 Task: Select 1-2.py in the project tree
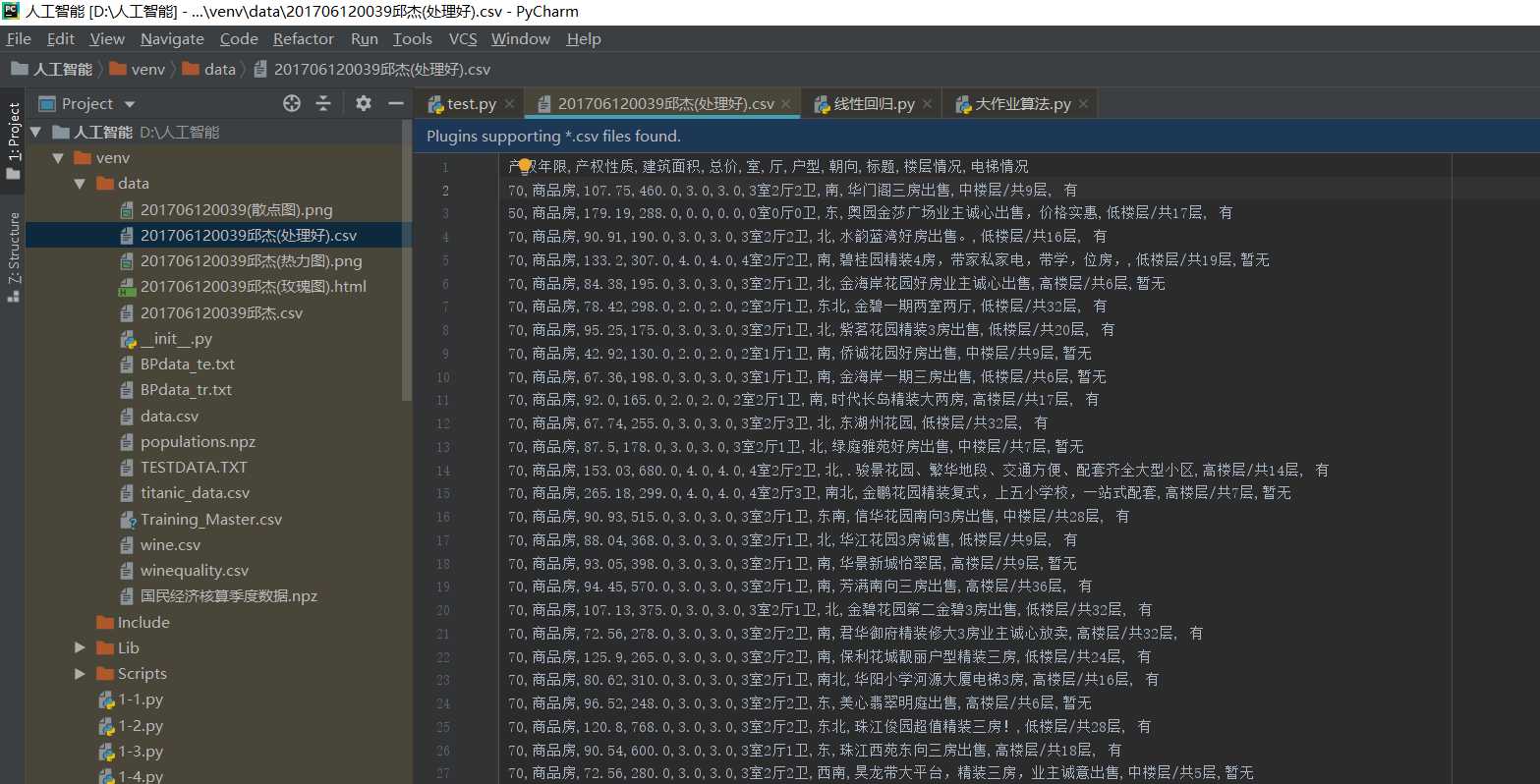click(x=141, y=726)
